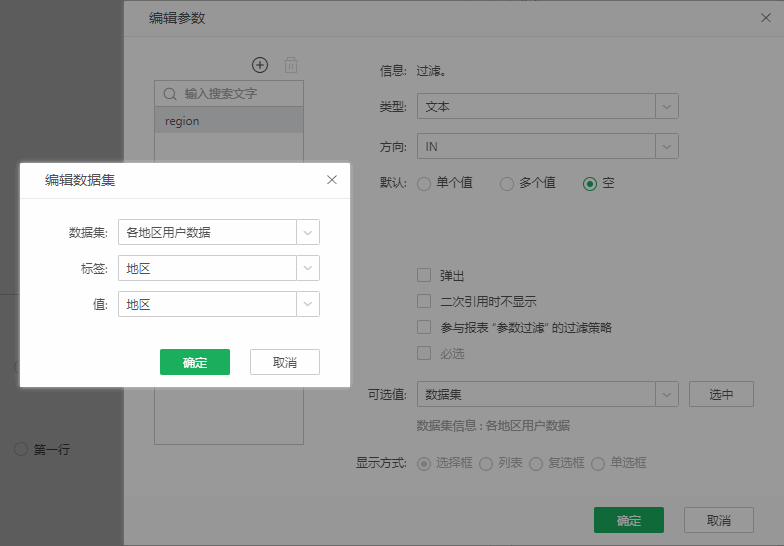784x546 pixels.
Task: Select the 空 default radio button
Action: [590, 184]
